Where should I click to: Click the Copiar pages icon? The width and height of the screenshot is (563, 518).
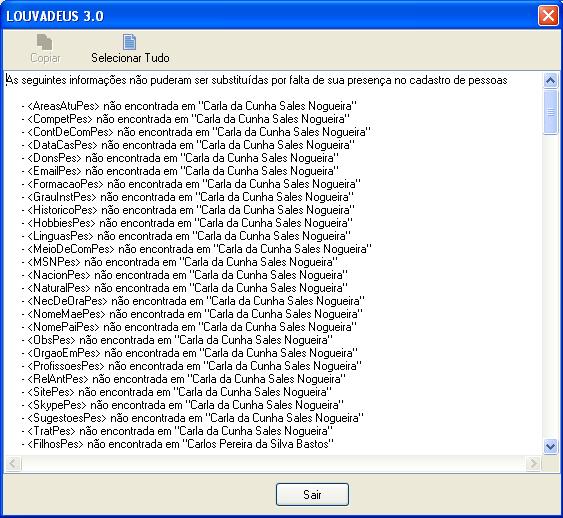tap(45, 42)
